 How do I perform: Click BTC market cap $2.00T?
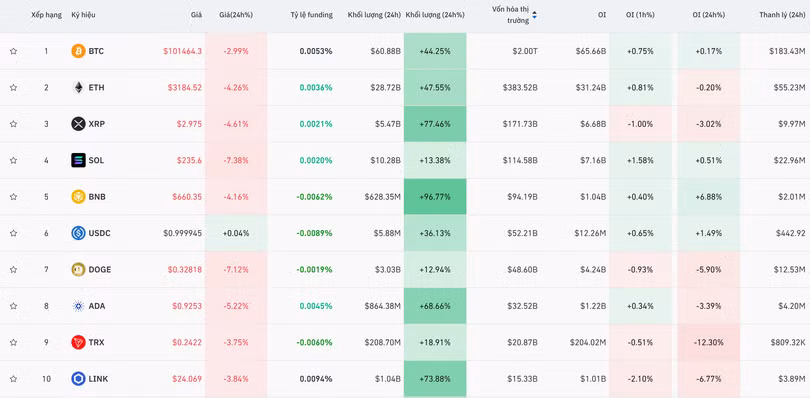coord(524,51)
